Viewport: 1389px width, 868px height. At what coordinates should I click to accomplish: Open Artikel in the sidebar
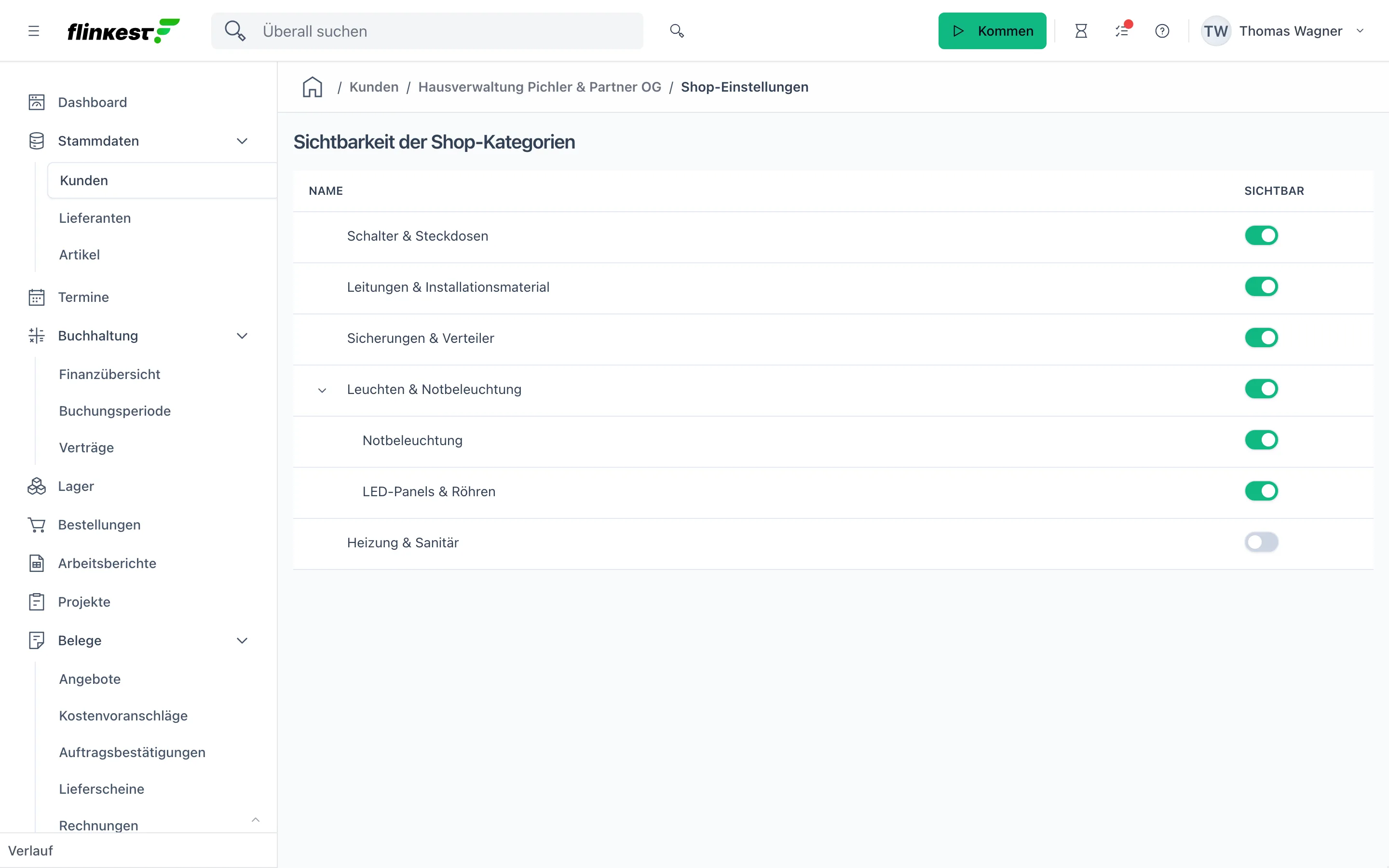[80, 255]
